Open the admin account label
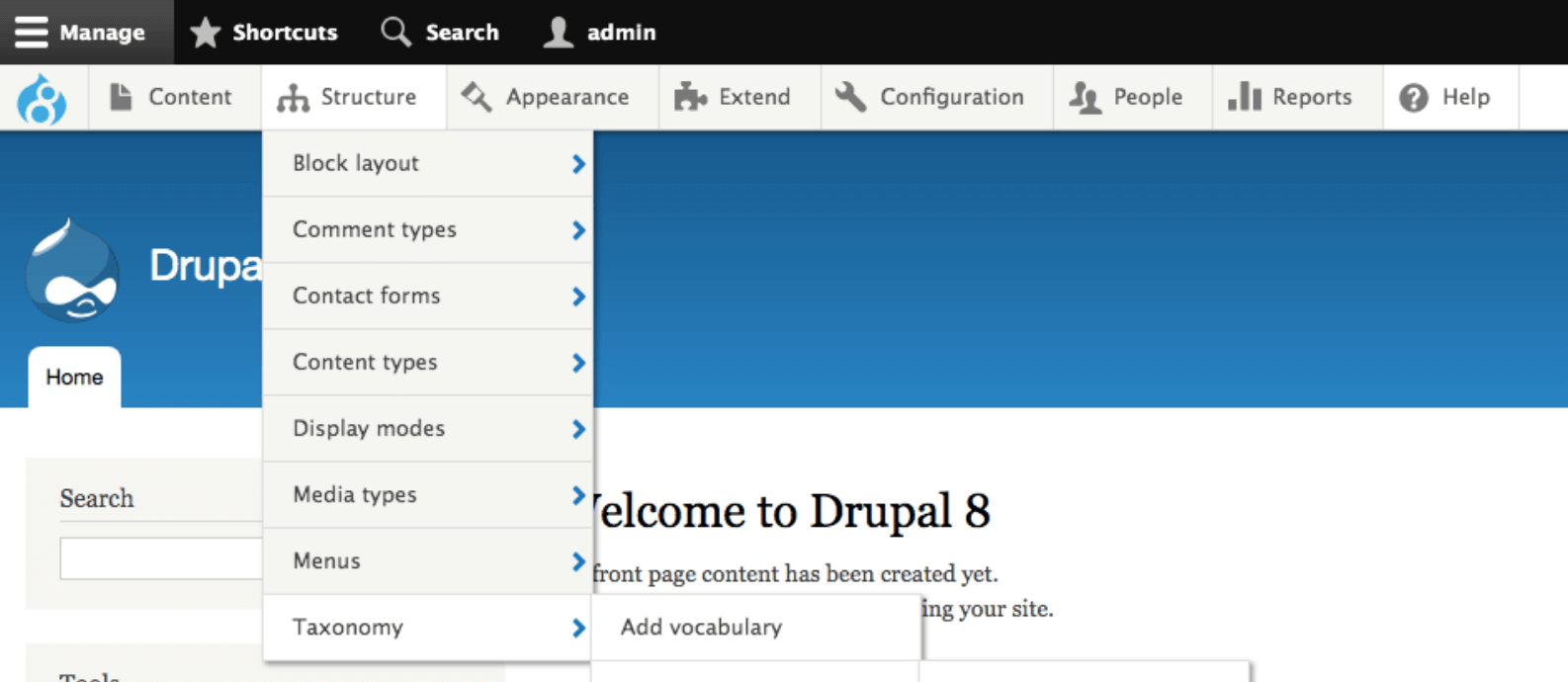This screenshot has height=682, width=1568. coord(621,32)
